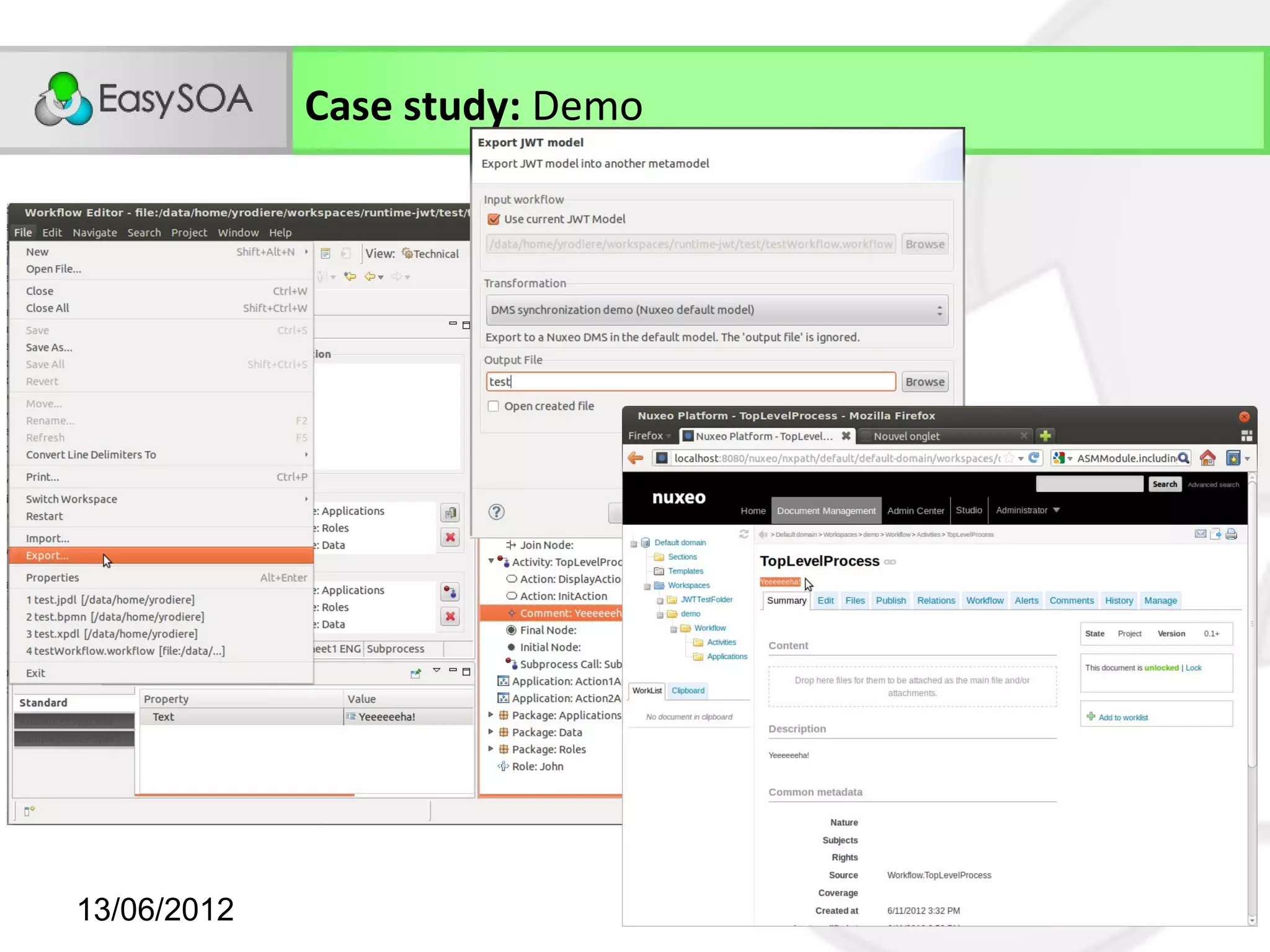This screenshot has width=1270, height=952.
Task: Click the add package icon button
Action: pyautogui.click(x=450, y=513)
